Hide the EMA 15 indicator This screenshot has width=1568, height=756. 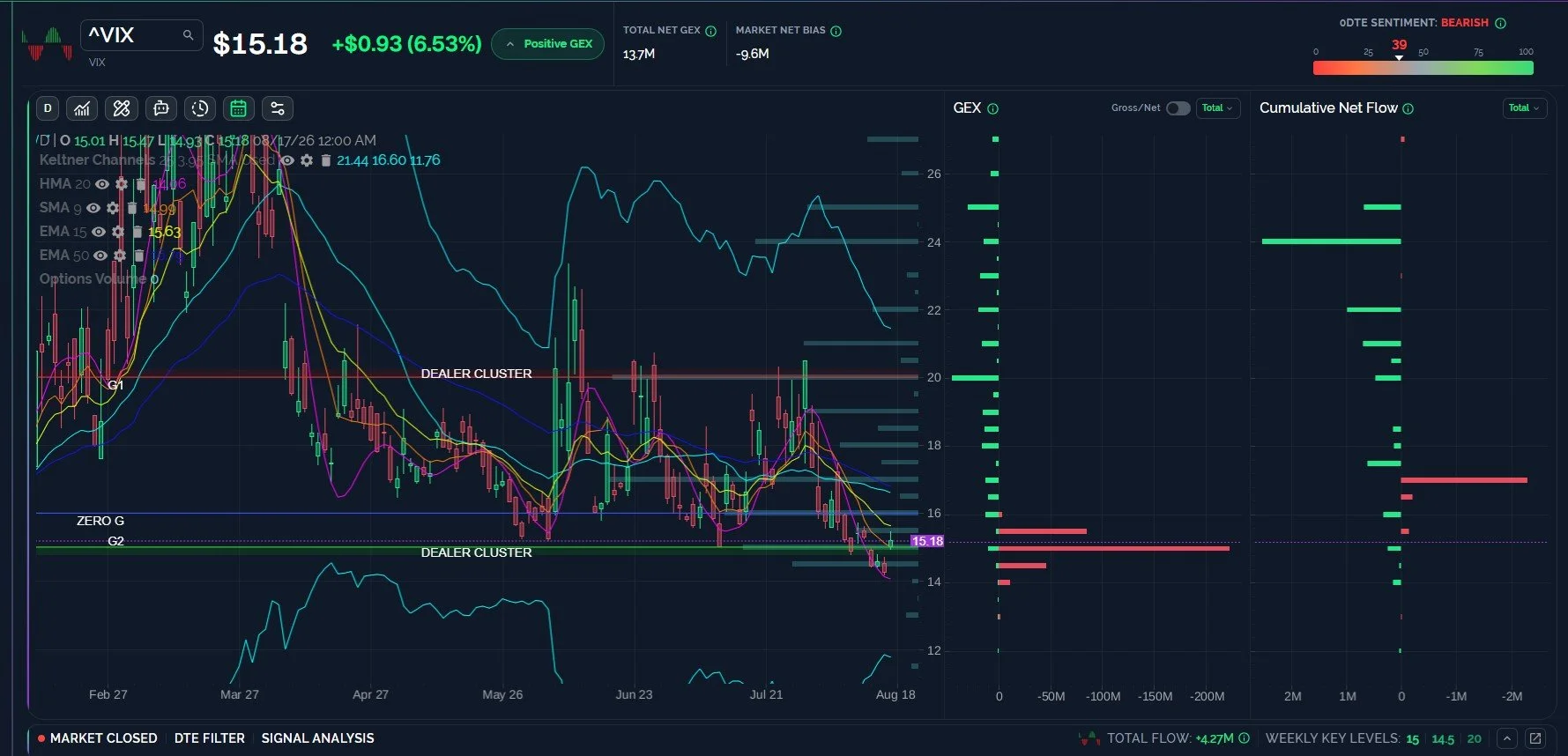99,232
